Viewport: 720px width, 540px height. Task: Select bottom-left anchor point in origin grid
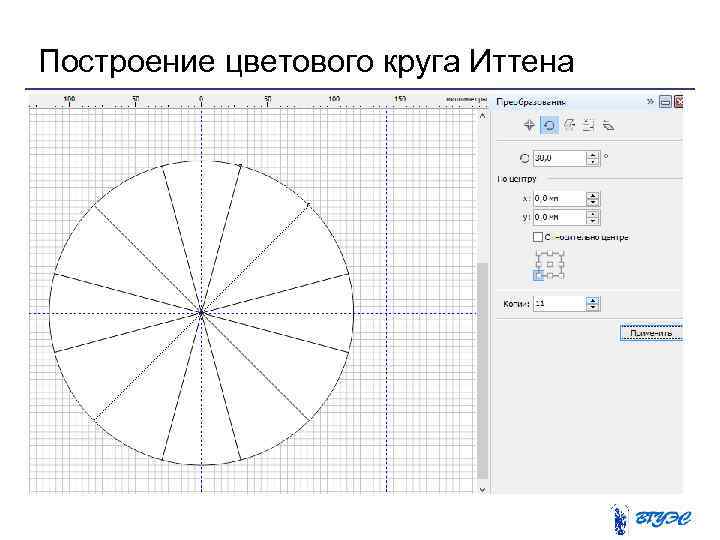coord(538,276)
